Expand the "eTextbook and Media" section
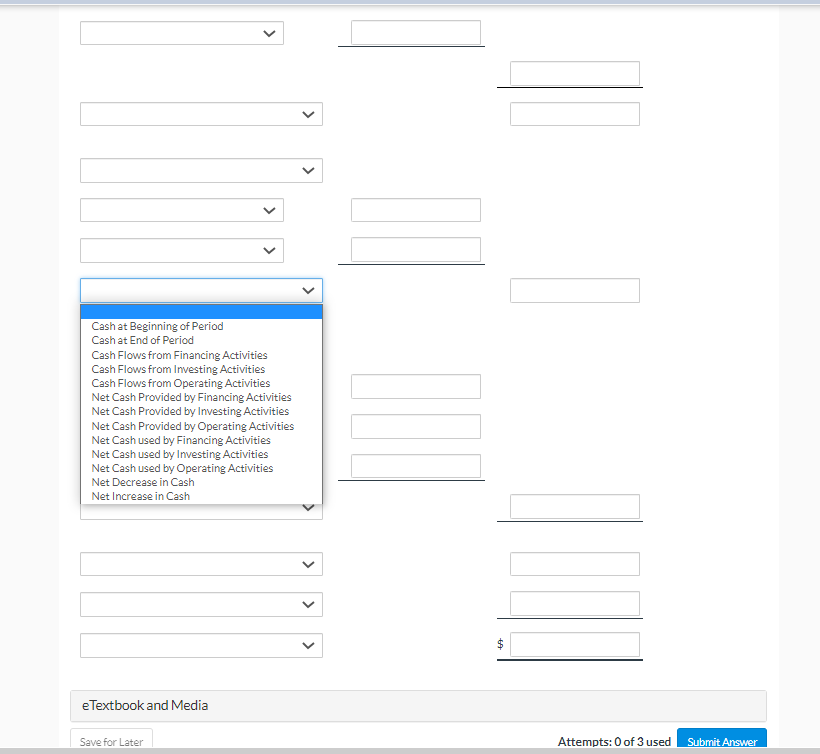This screenshot has width=820, height=754. [x=144, y=705]
